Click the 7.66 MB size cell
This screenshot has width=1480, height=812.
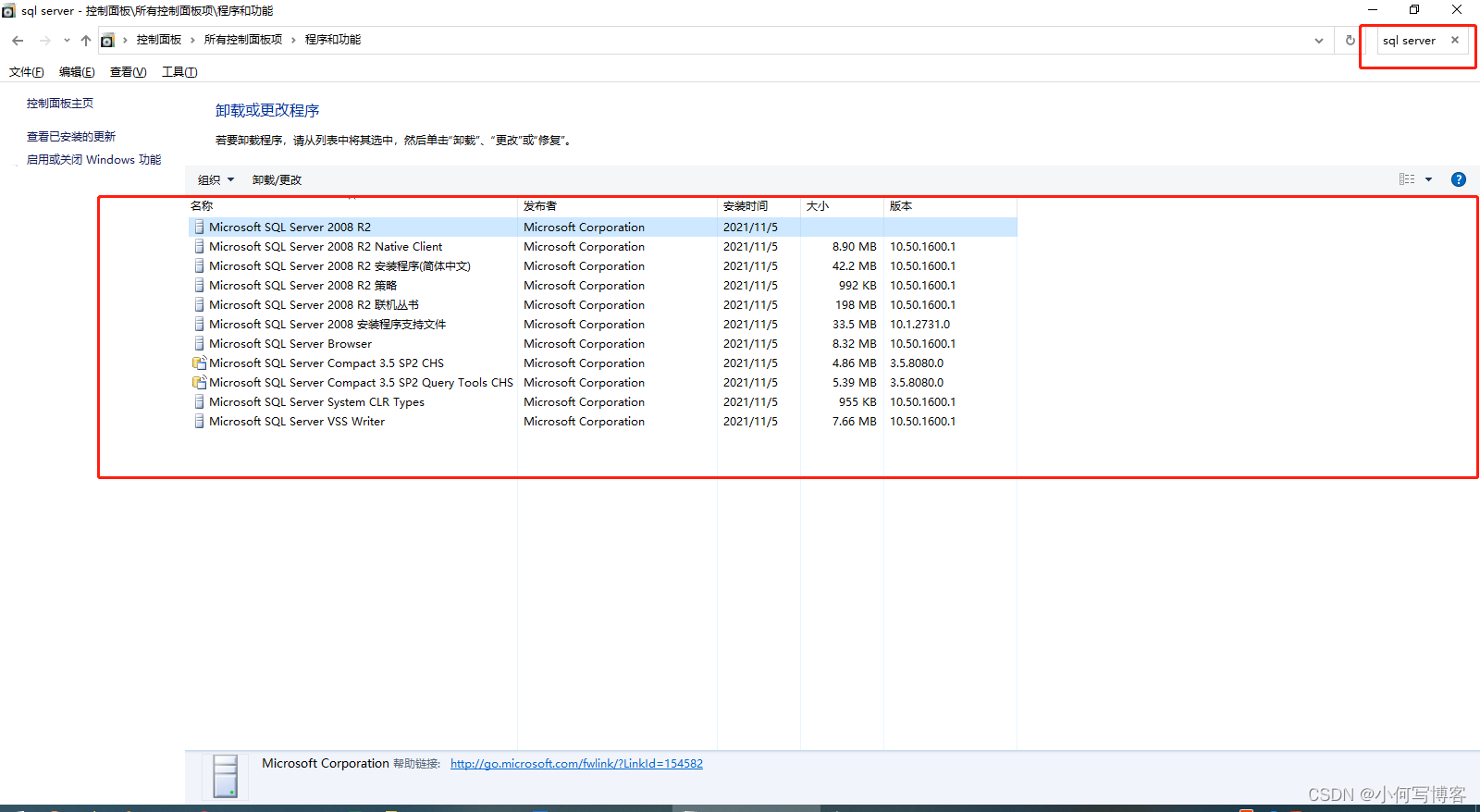pyautogui.click(x=854, y=421)
